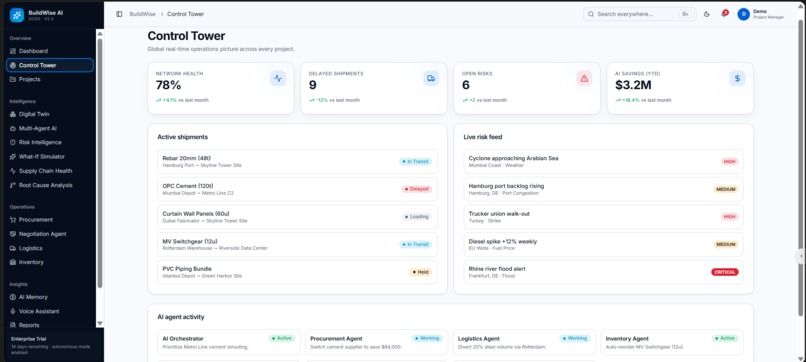Open the Procurement Agent card
806x362 pixels.
376,342
